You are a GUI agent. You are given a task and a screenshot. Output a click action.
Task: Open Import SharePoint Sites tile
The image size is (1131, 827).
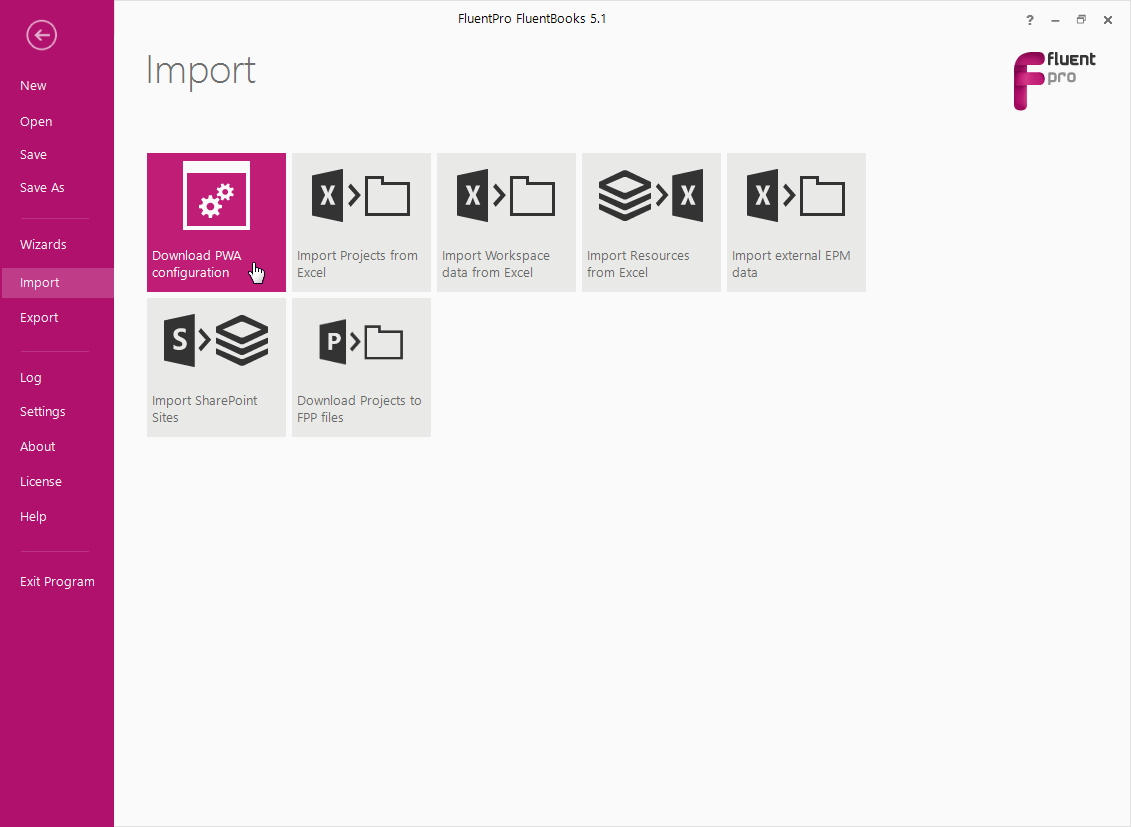point(216,367)
